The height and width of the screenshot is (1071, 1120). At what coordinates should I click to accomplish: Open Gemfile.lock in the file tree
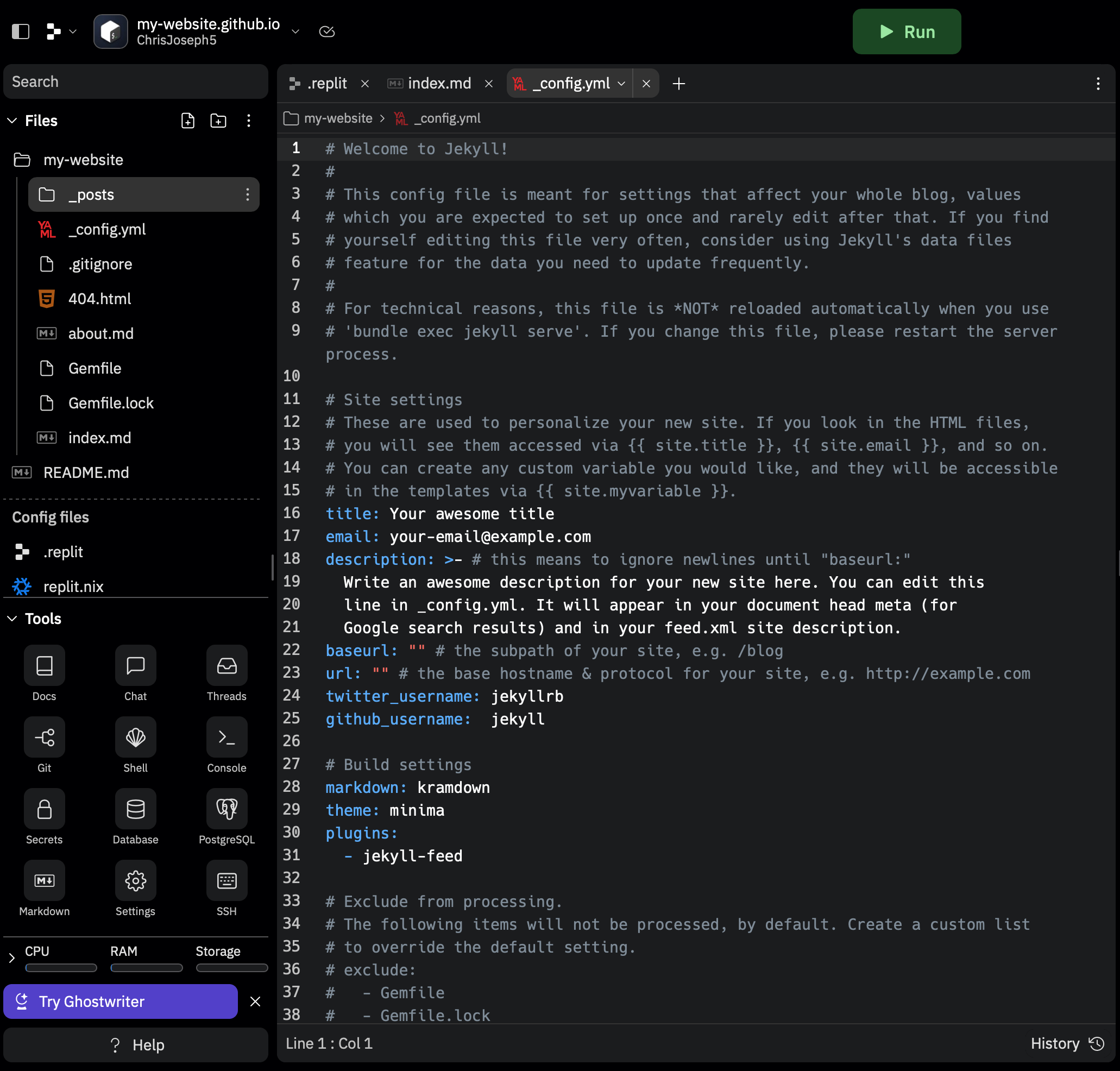[111, 403]
